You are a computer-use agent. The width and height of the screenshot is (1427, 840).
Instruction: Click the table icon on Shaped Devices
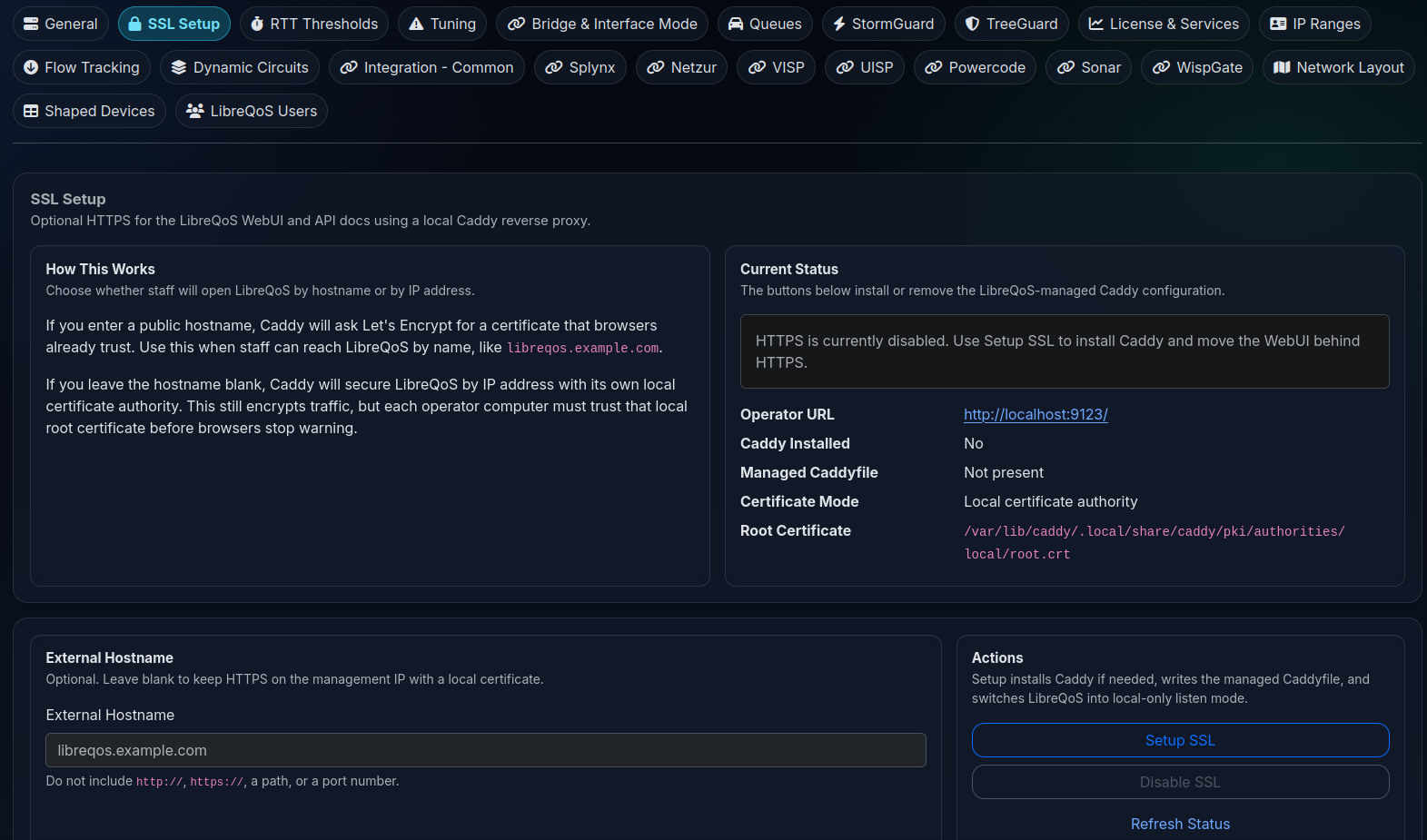31,111
